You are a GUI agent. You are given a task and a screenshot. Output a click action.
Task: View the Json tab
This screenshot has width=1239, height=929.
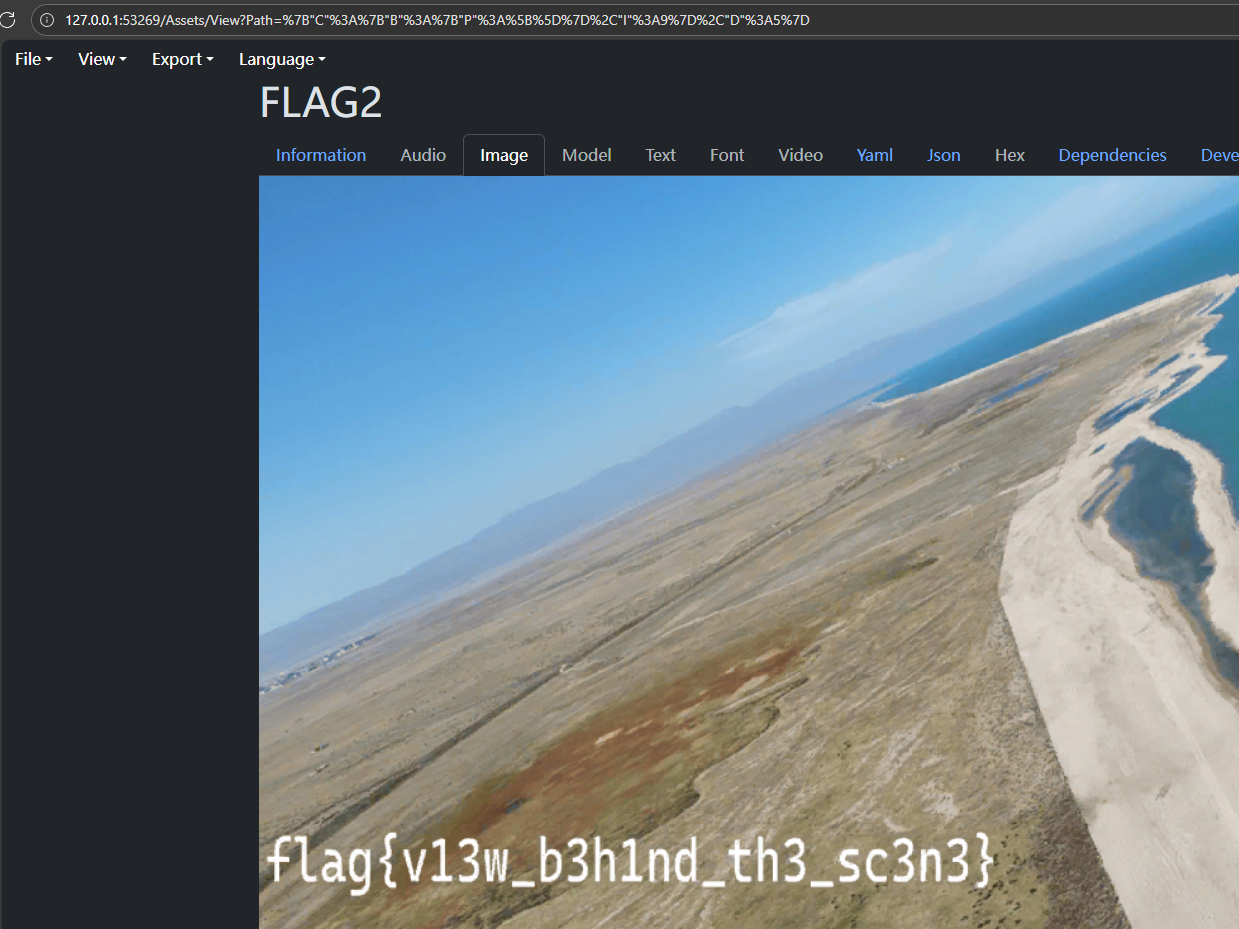[x=943, y=155]
